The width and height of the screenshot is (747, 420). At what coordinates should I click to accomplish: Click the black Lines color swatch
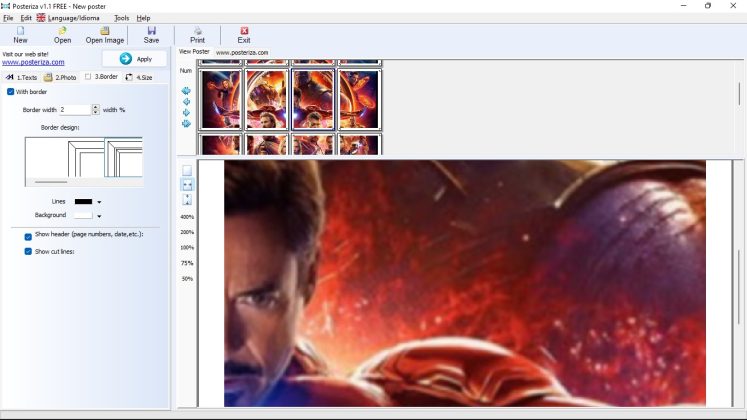(83, 201)
